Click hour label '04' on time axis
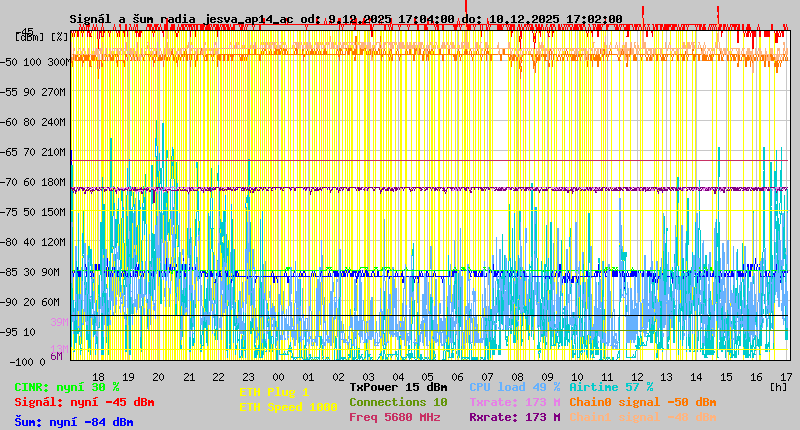Image resolution: width=800 pixels, height=430 pixels. pyautogui.click(x=398, y=377)
